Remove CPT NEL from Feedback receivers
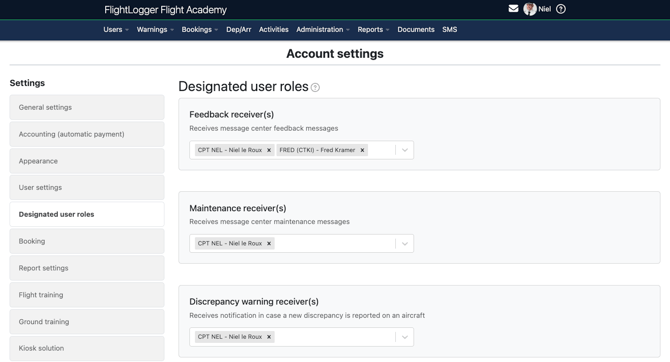Image resolution: width=670 pixels, height=362 pixels. [269, 150]
